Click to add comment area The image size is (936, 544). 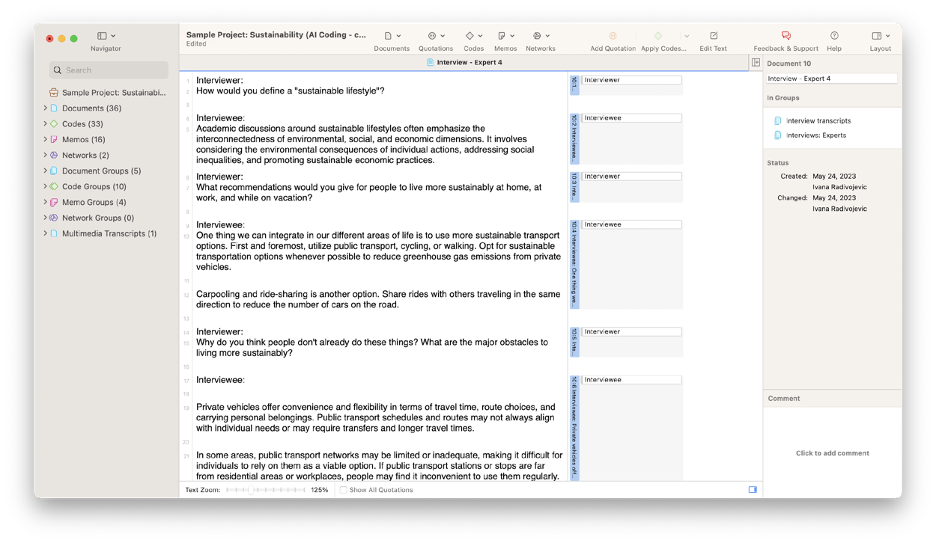tap(832, 453)
